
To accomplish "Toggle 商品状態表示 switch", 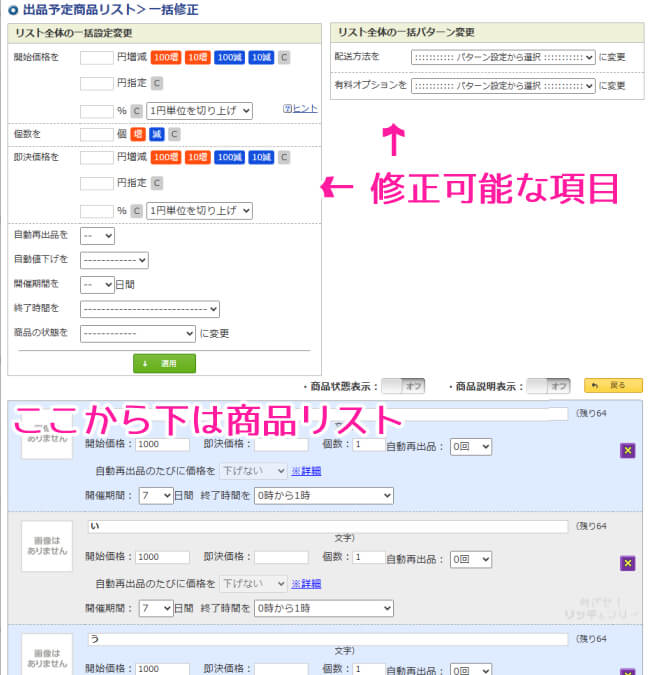I will 403,386.
